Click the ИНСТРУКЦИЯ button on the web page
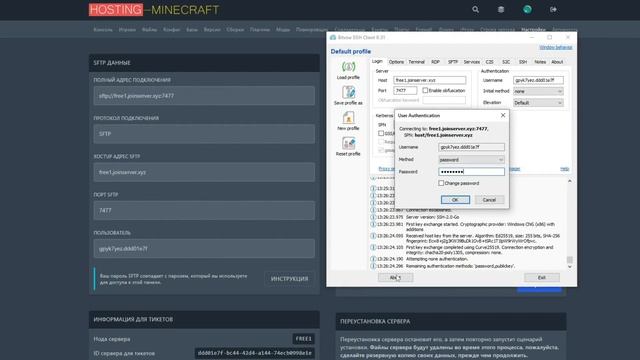This screenshot has width=640, height=360. [289, 279]
